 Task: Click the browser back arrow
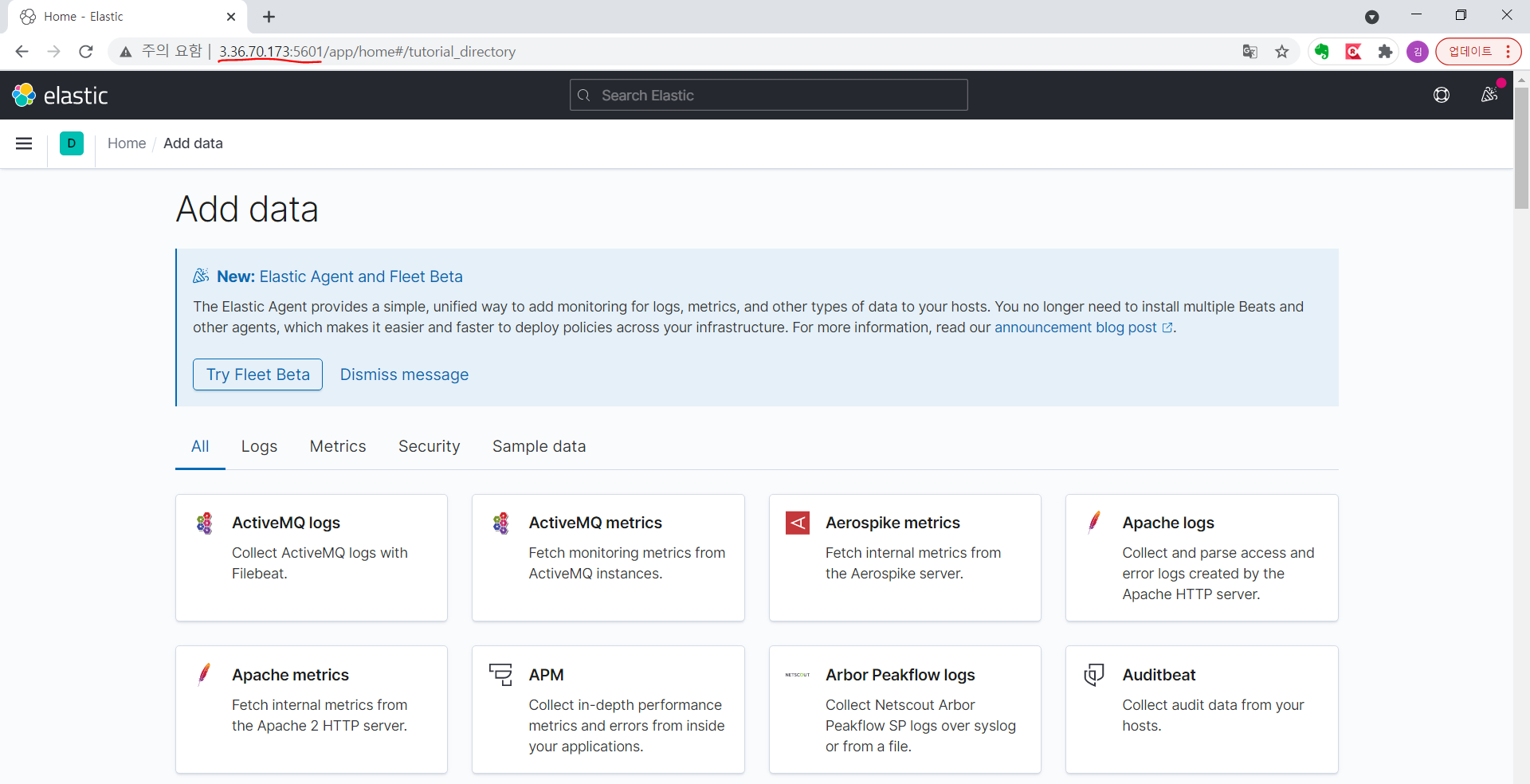(x=22, y=52)
